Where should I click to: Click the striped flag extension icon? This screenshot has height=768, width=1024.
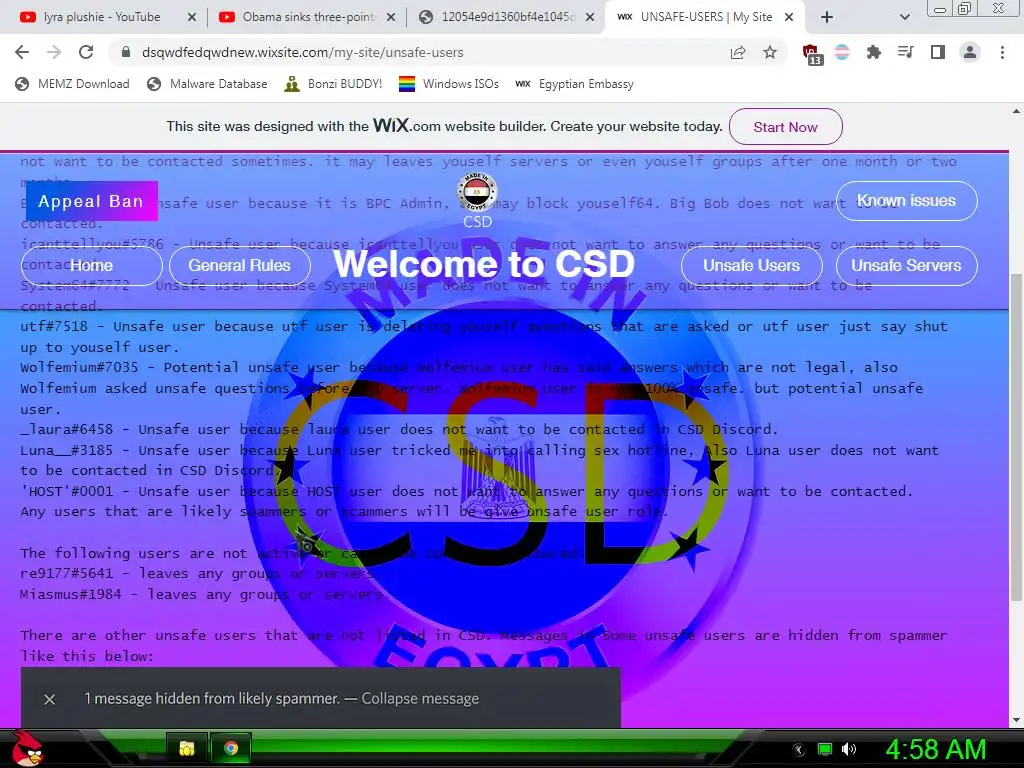(x=842, y=52)
